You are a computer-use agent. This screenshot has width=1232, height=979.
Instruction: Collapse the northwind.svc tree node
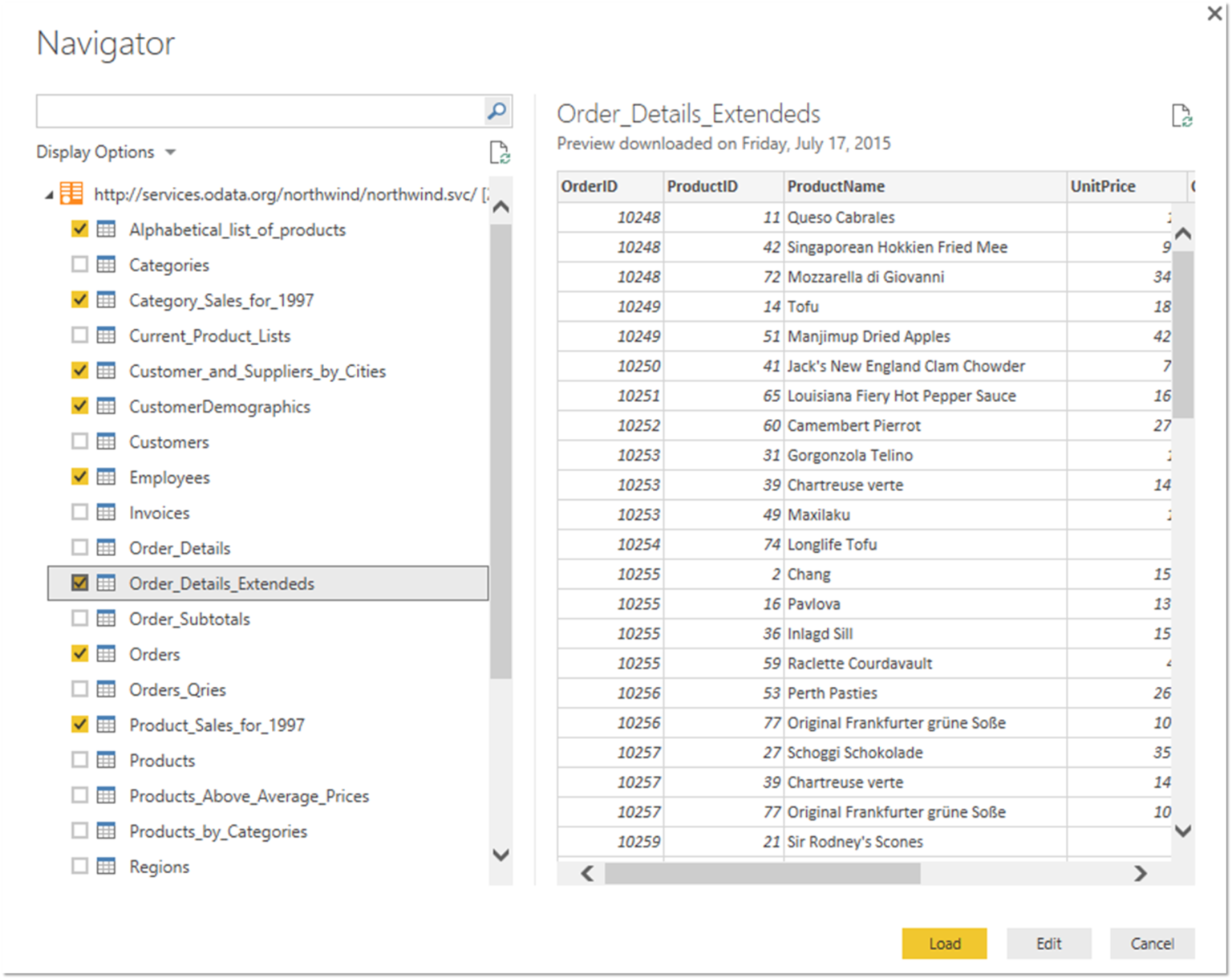[x=48, y=193]
